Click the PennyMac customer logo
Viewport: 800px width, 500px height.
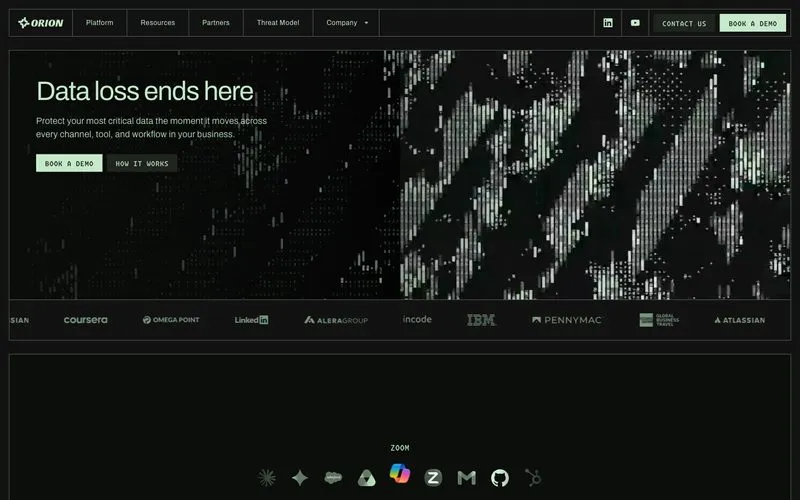click(x=566, y=320)
